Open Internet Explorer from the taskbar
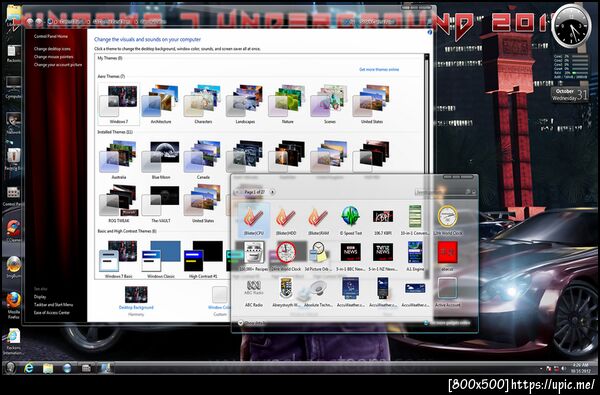Viewport: 600px width, 395px height. [29, 368]
